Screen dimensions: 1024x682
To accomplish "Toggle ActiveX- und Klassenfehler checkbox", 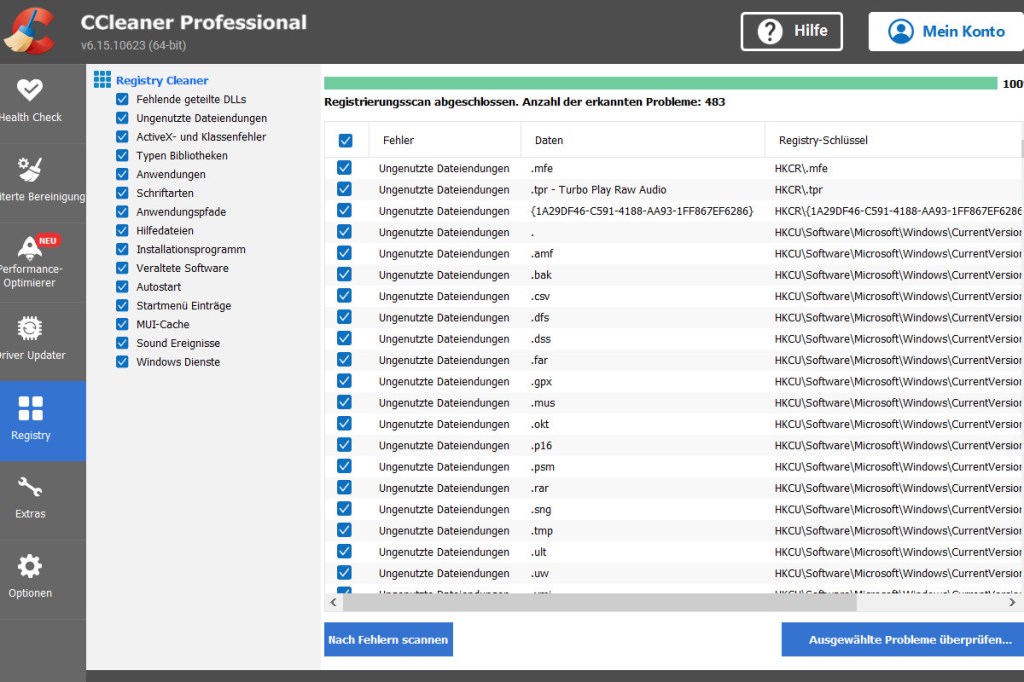I will 122,137.
